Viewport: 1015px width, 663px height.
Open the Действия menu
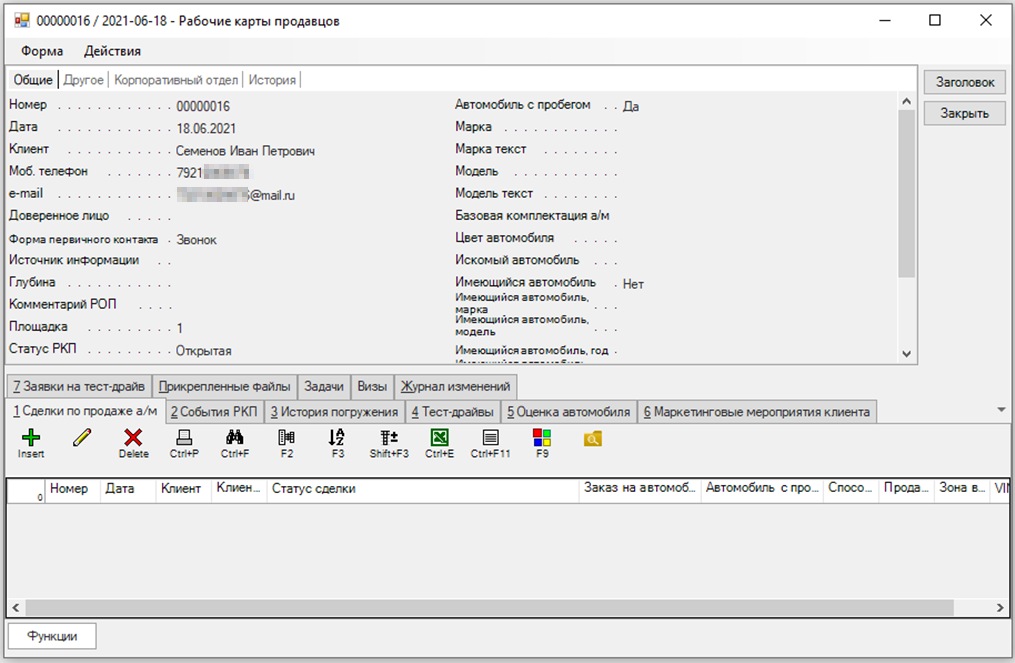pos(112,51)
